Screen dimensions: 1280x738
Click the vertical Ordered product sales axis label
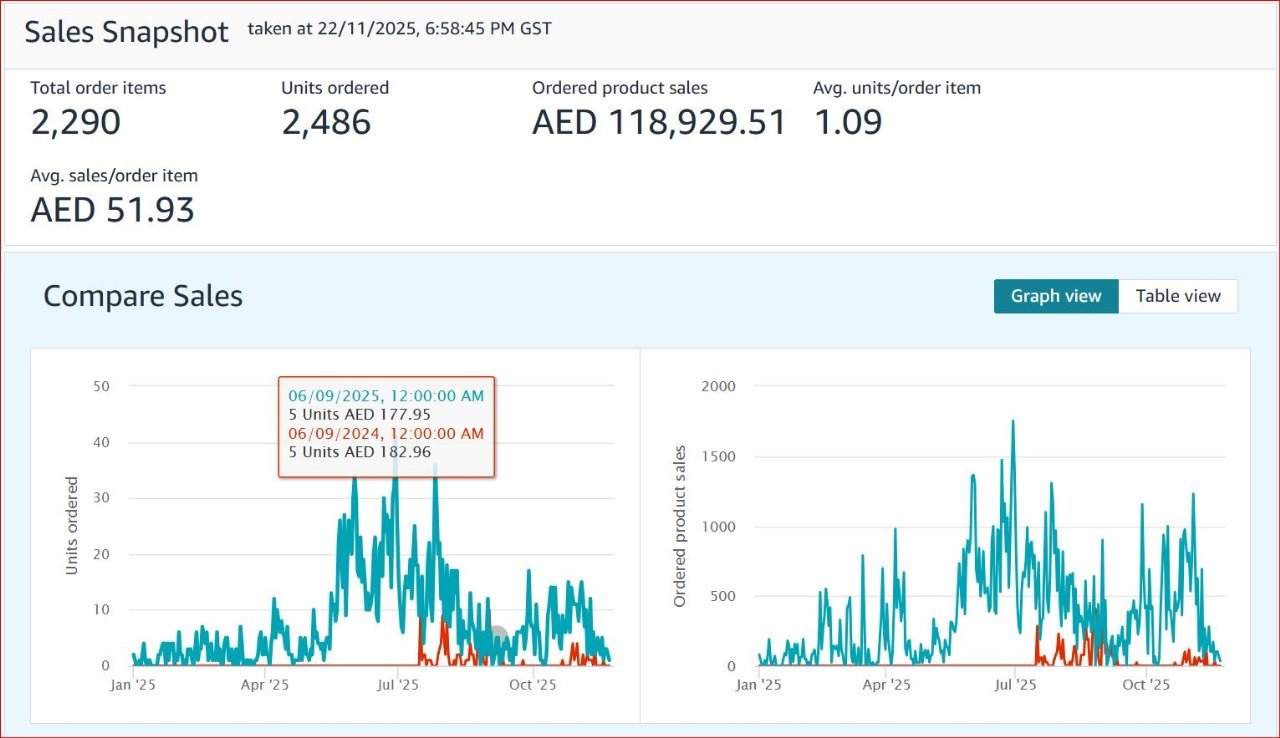coord(680,526)
